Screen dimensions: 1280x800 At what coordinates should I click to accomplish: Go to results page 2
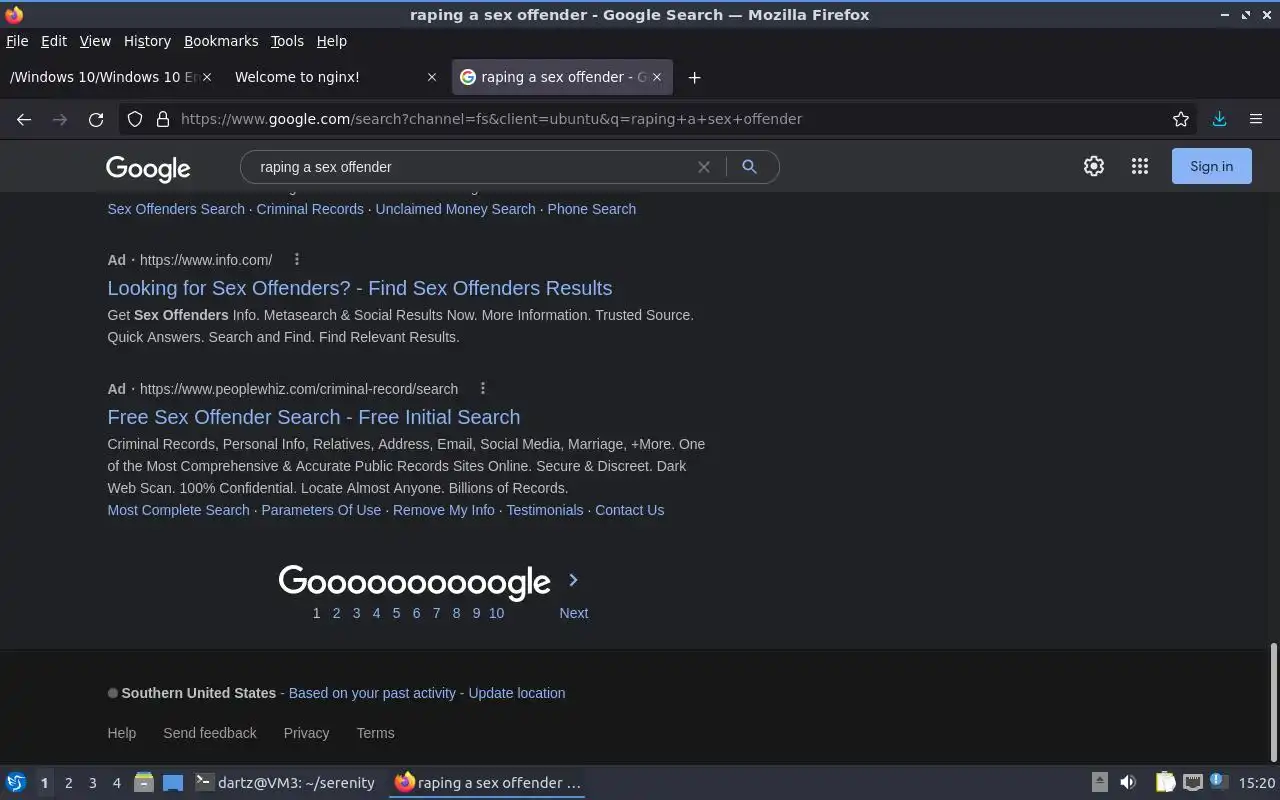[336, 613]
